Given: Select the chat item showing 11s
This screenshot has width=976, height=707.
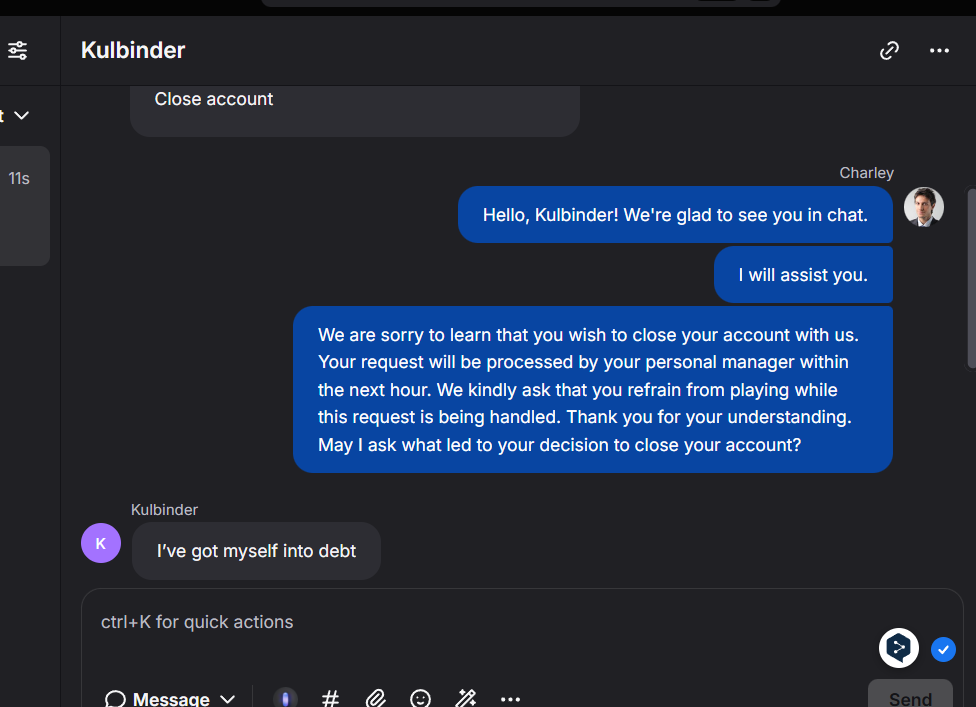Looking at the screenshot, I should click(24, 205).
